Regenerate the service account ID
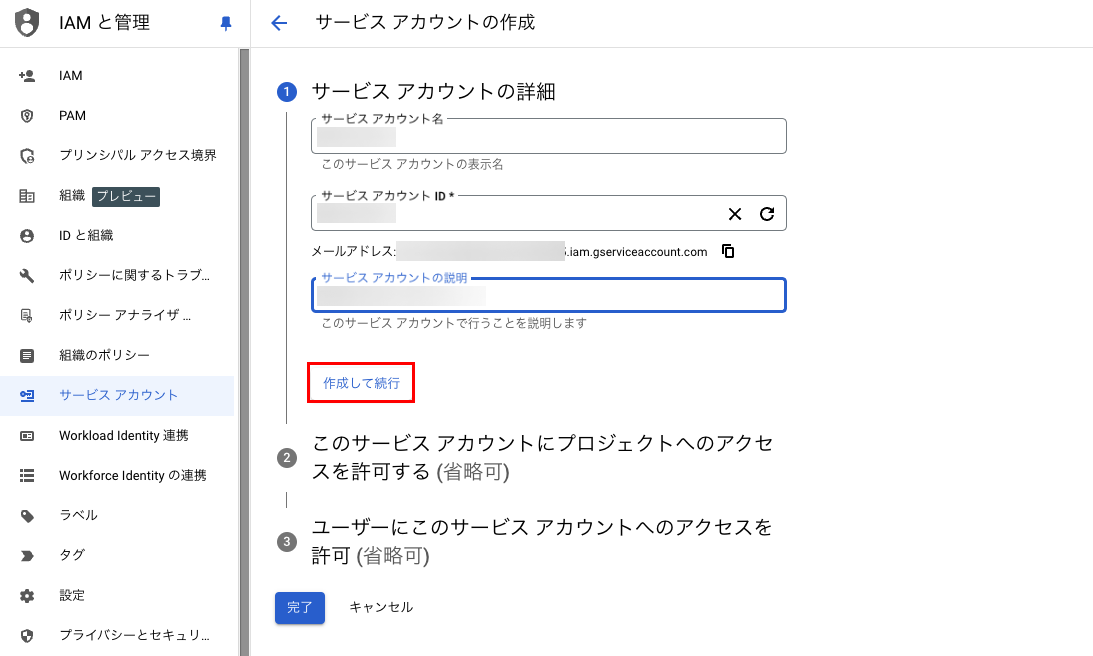 [766, 213]
